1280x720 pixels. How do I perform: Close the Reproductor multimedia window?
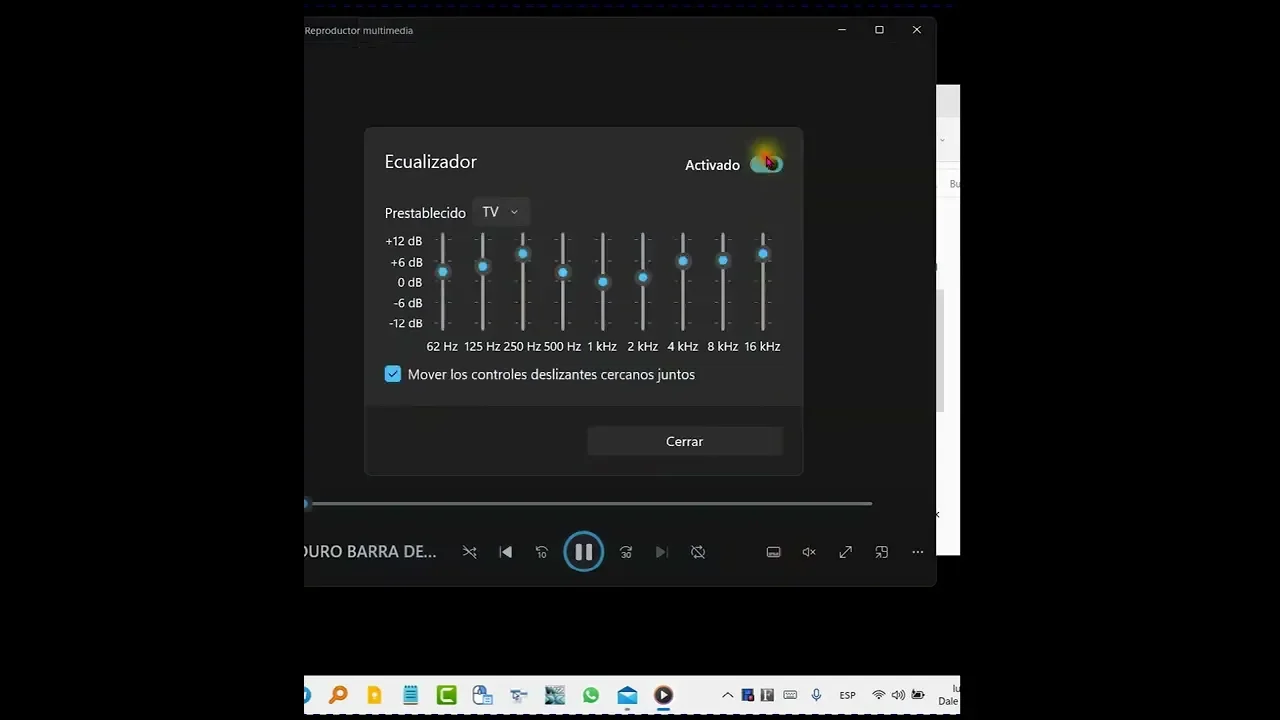point(916,30)
